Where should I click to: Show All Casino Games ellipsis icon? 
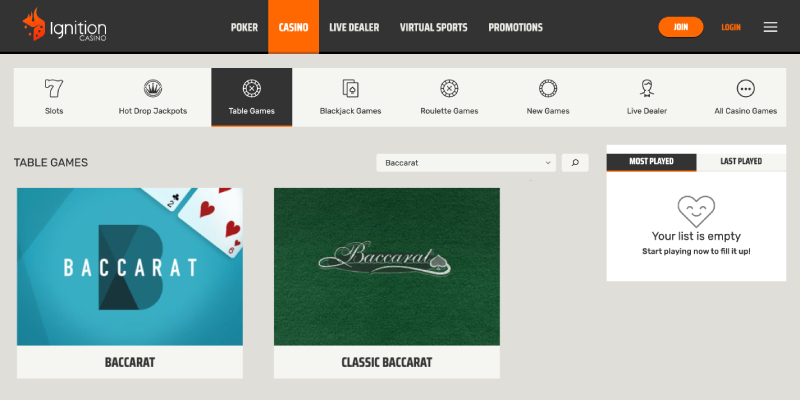click(x=745, y=88)
